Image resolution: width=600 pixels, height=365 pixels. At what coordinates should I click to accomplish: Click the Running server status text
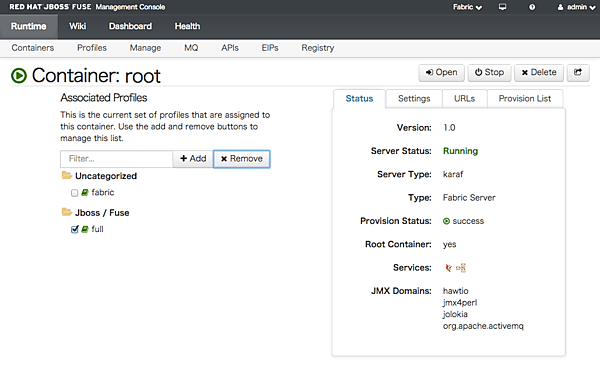click(x=460, y=151)
